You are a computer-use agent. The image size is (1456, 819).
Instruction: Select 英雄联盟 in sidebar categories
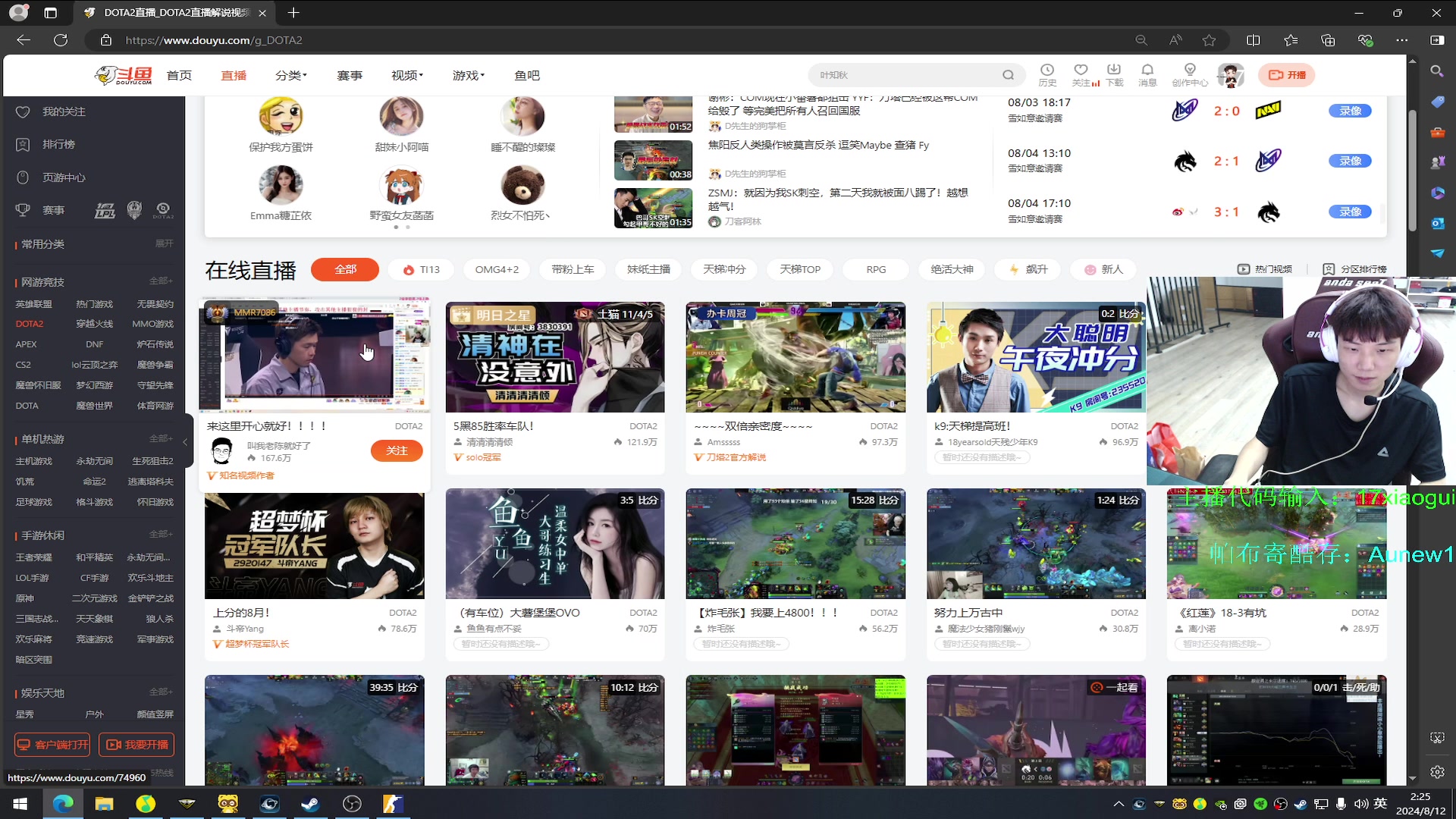34,304
